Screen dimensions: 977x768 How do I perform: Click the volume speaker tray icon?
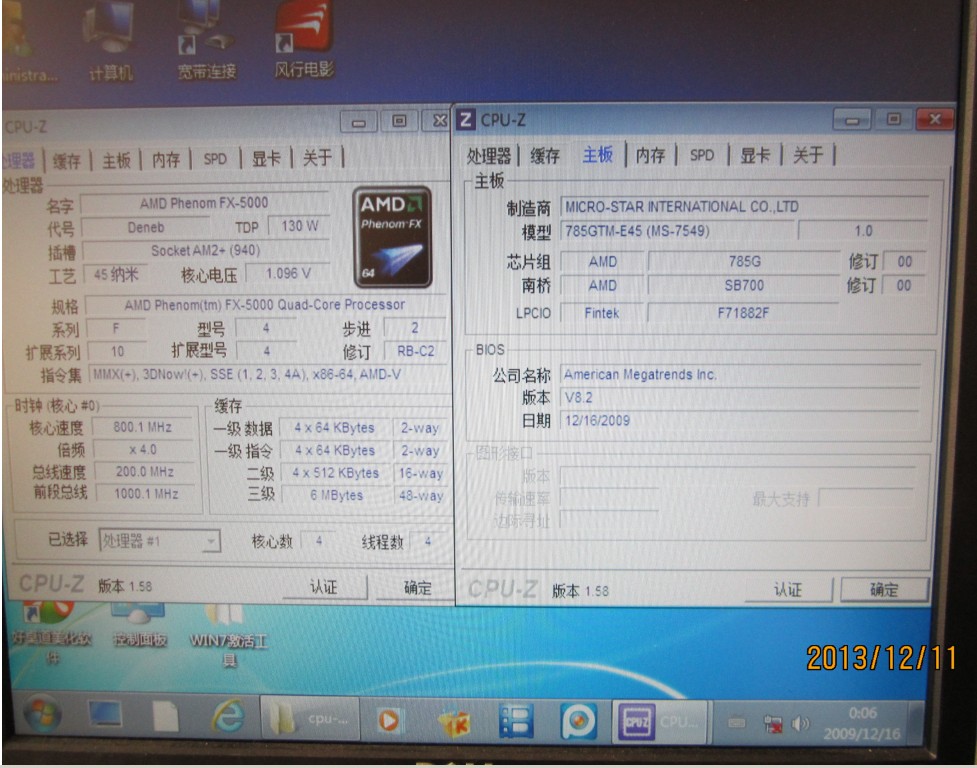tap(800, 723)
